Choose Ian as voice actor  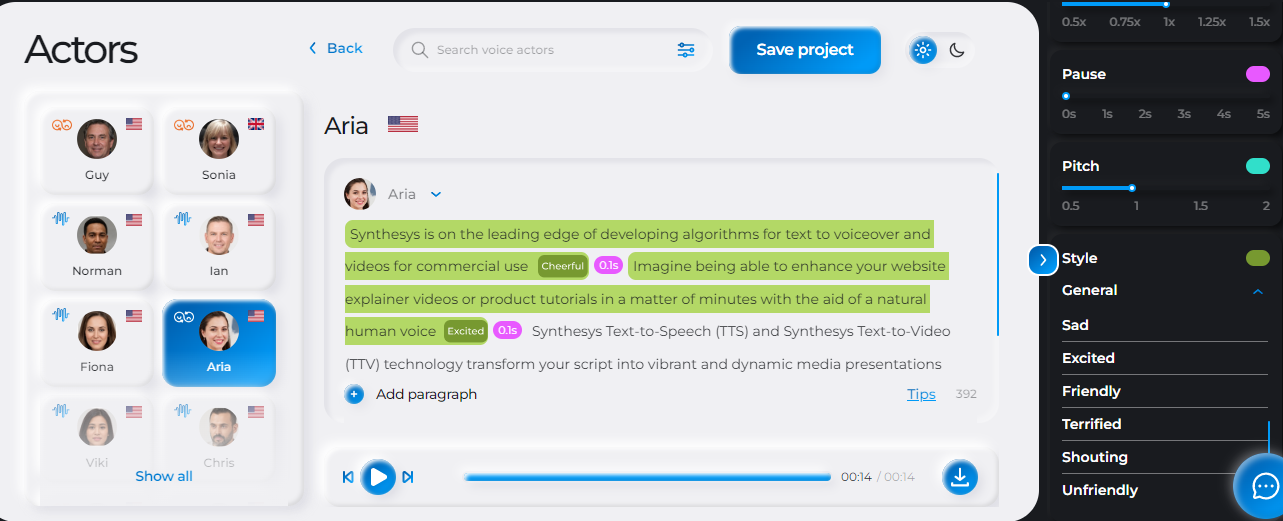[x=219, y=246]
